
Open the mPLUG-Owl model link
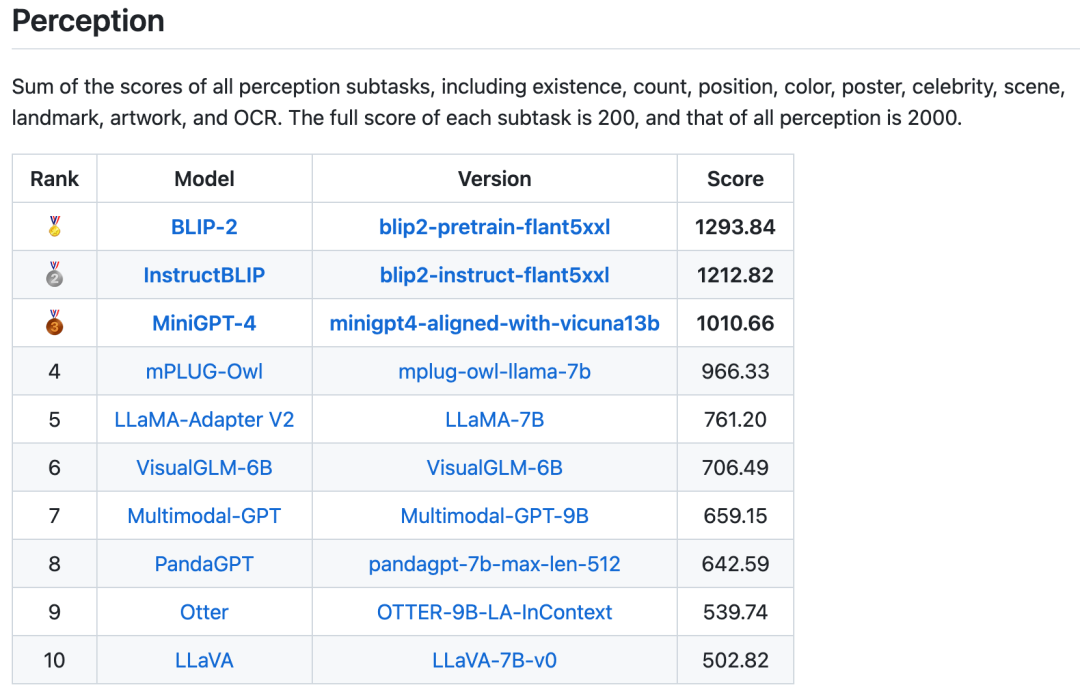(204, 371)
